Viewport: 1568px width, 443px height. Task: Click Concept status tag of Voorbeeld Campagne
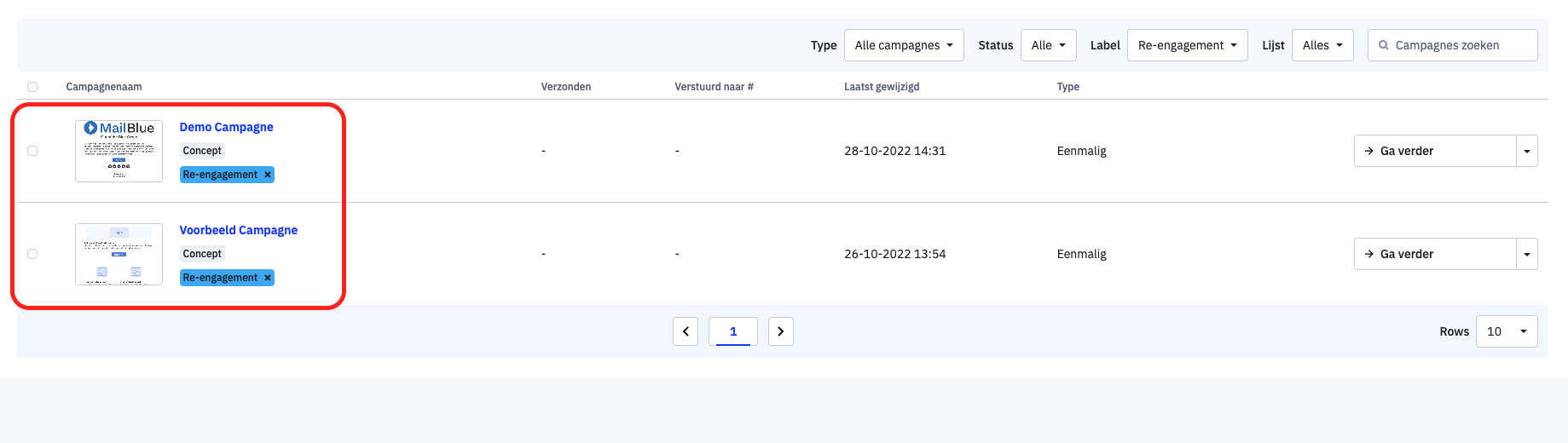(202, 254)
